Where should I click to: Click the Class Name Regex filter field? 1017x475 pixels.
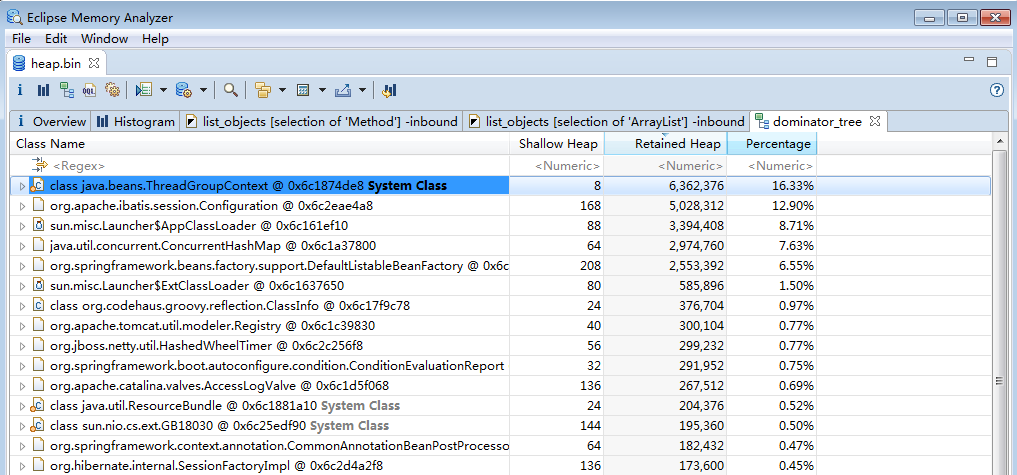pyautogui.click(x=260, y=165)
